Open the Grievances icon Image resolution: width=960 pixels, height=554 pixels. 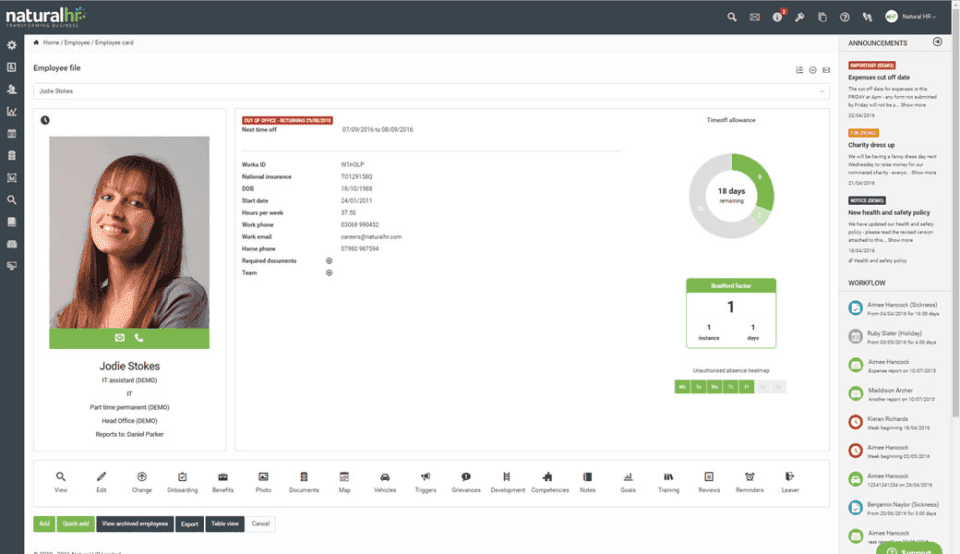click(x=466, y=477)
